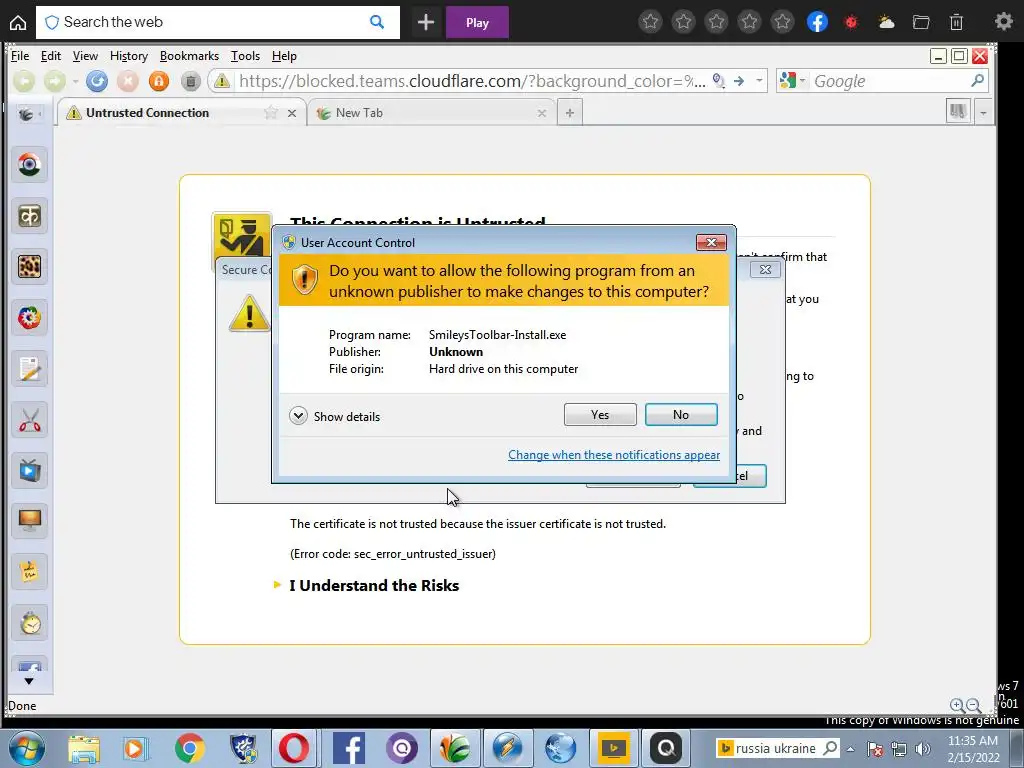
Task: Zoom out with status bar magnifier minus
Action: point(973,705)
